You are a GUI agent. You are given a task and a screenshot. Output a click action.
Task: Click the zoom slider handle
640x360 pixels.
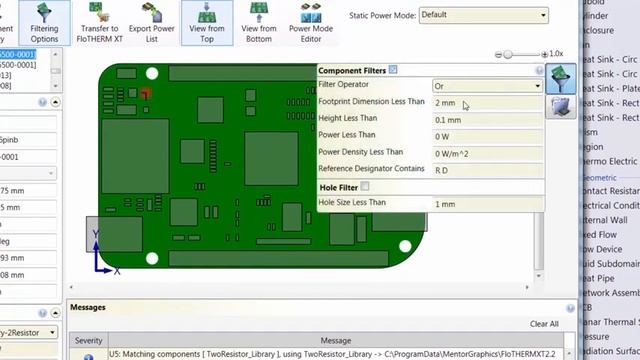click(507, 54)
